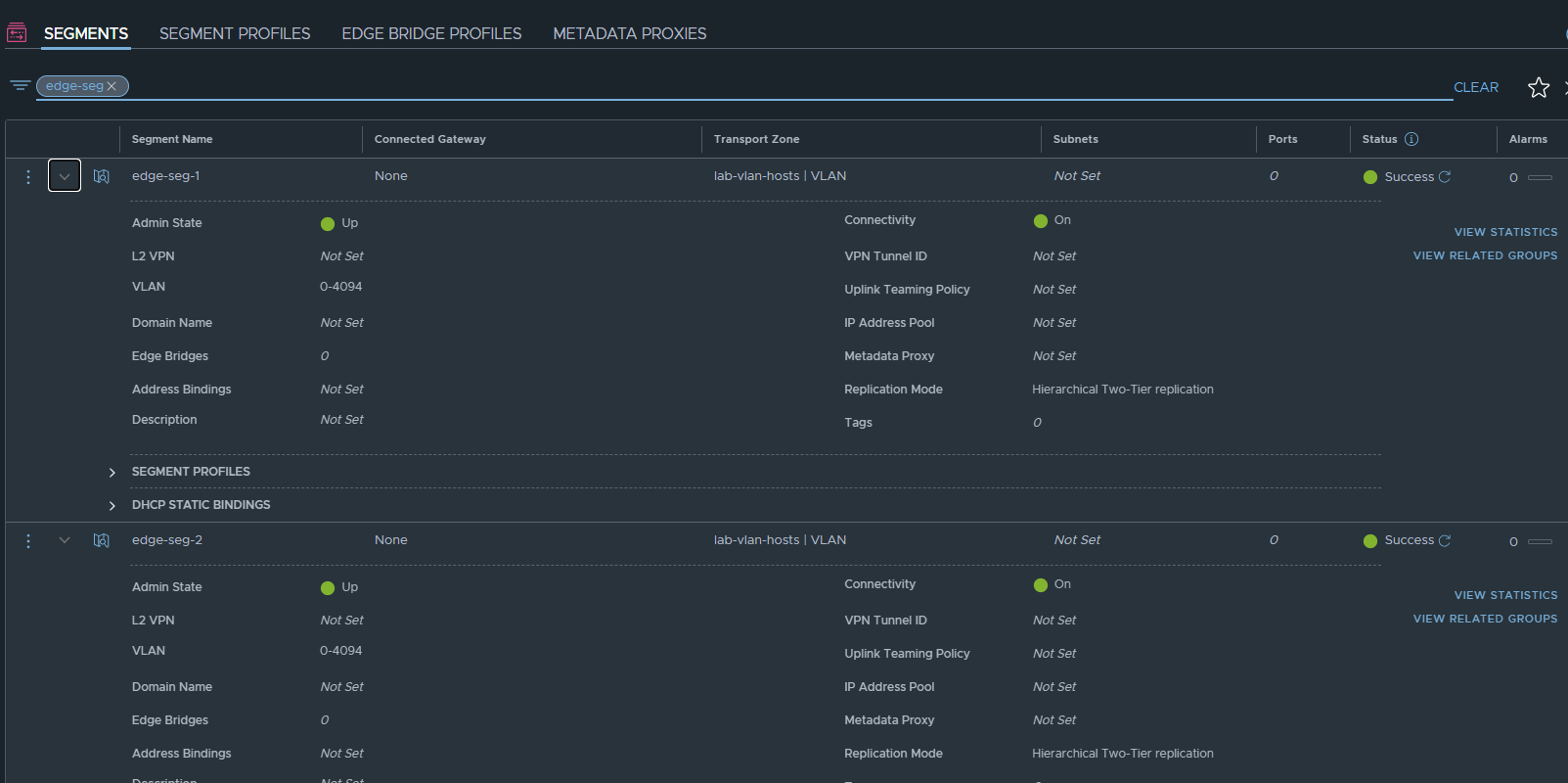Open actions menu for edge-seg-1
Screen dimensions: 1568x783
[x=28, y=177]
